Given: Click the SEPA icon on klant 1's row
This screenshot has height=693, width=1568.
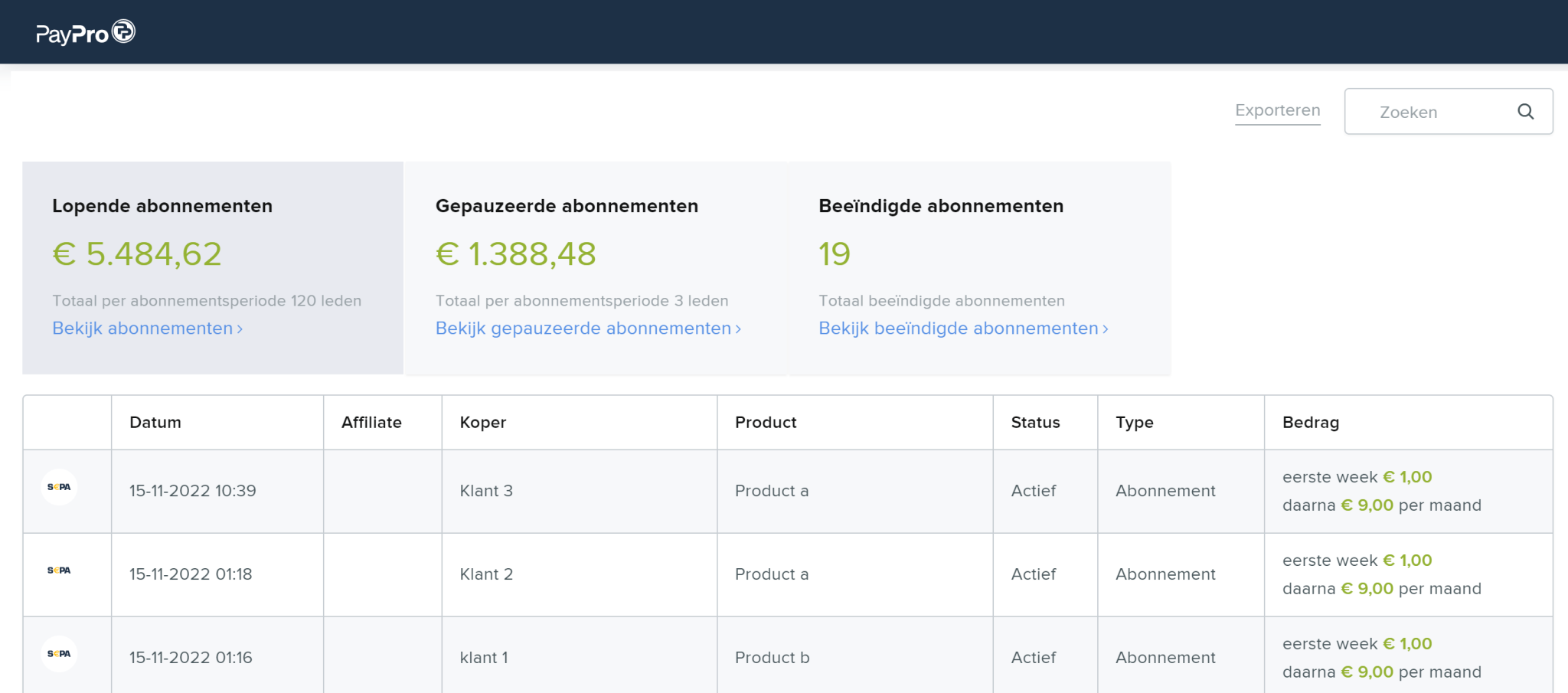Looking at the screenshot, I should tap(60, 652).
